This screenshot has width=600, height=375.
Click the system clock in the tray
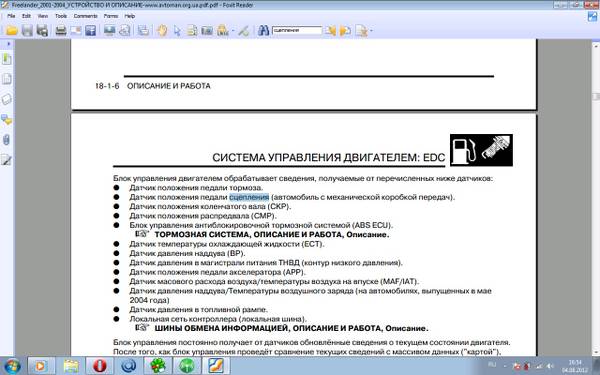pos(575,366)
